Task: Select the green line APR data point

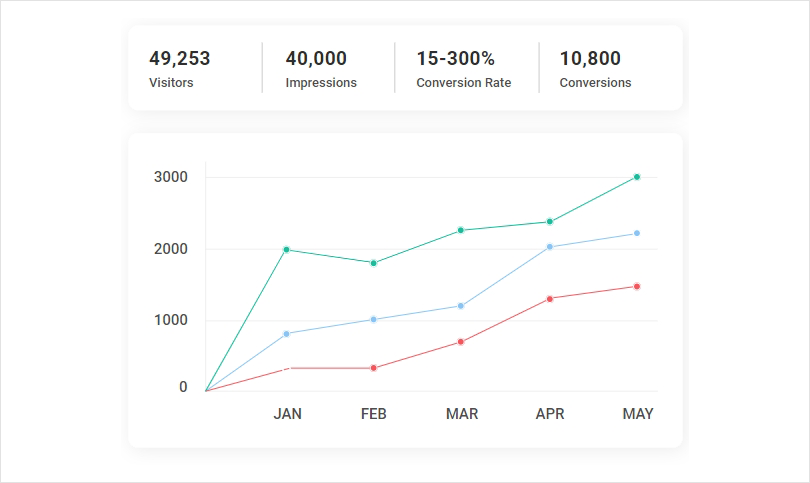Action: click(x=550, y=222)
